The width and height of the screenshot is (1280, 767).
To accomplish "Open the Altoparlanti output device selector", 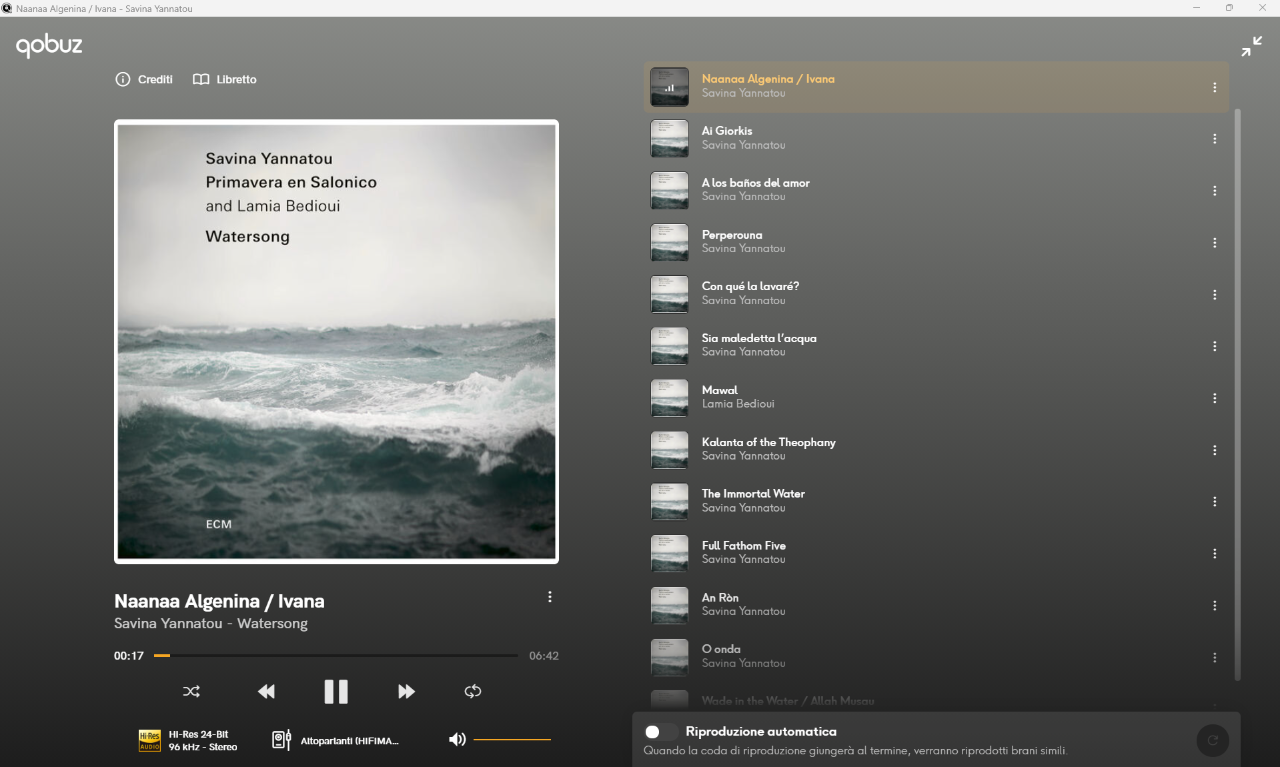I will click(x=335, y=740).
